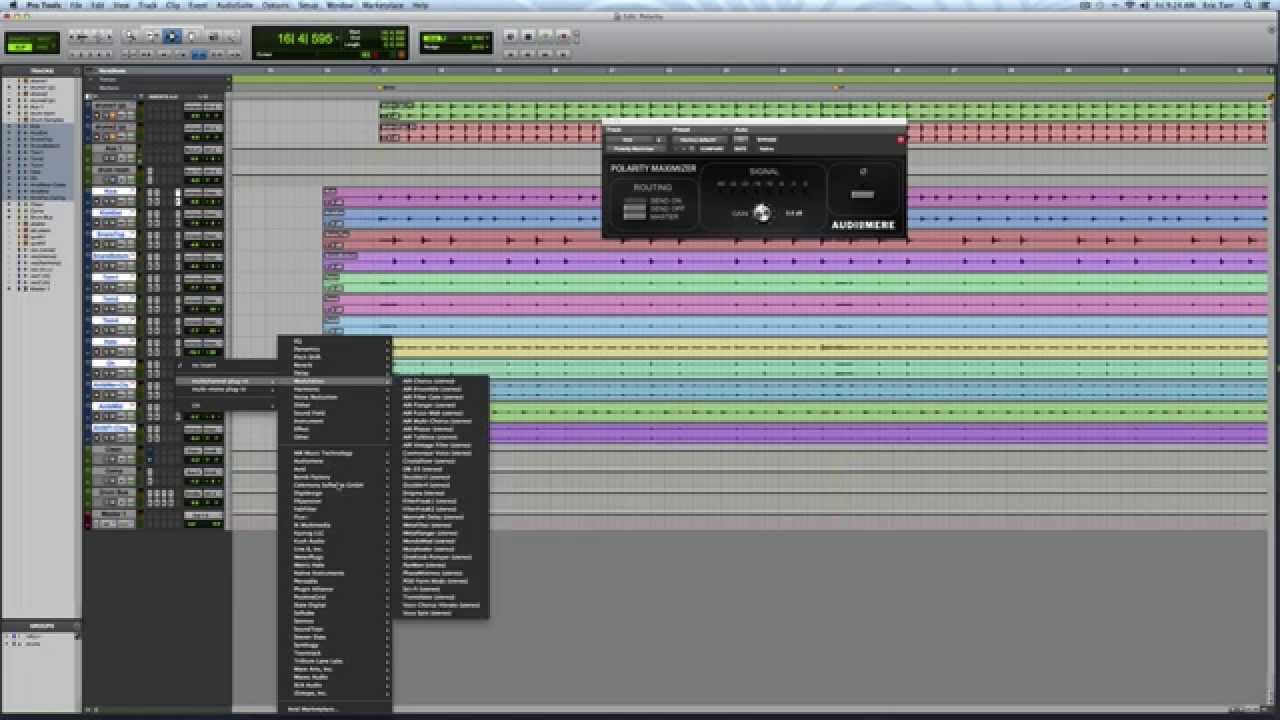
Task: Open the File menu
Action: pyautogui.click(x=76, y=5)
